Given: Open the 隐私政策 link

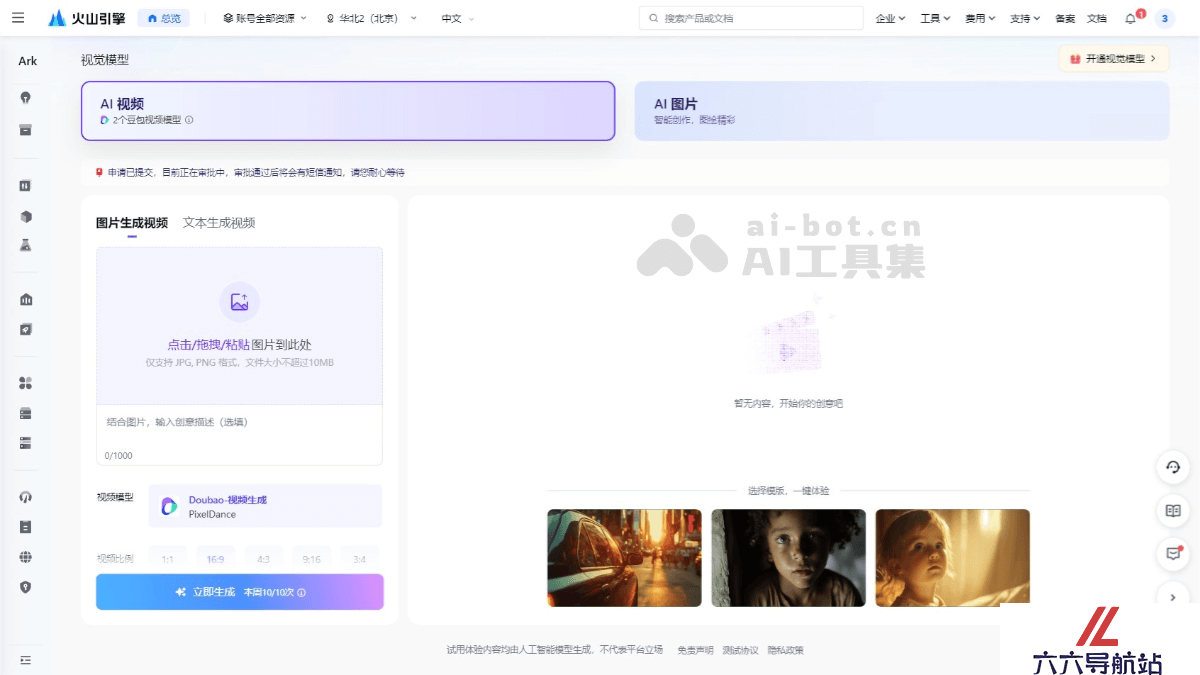Looking at the screenshot, I should pyautogui.click(x=786, y=650).
